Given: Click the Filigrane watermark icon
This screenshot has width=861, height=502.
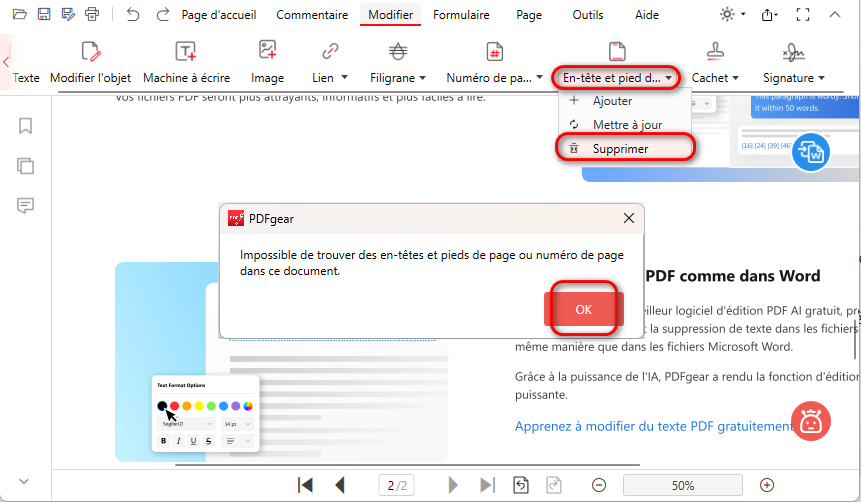Looking at the screenshot, I should tap(398, 52).
